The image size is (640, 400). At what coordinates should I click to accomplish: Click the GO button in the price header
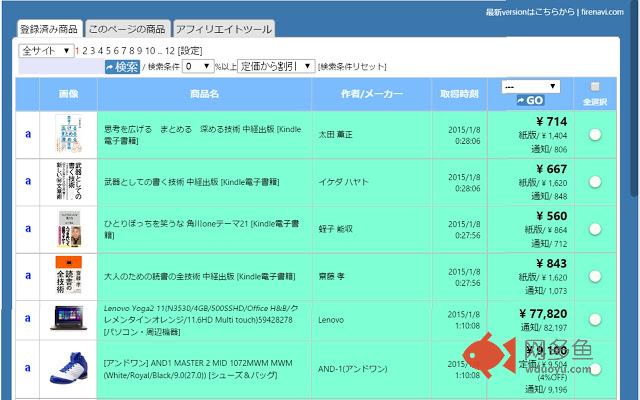click(x=530, y=100)
